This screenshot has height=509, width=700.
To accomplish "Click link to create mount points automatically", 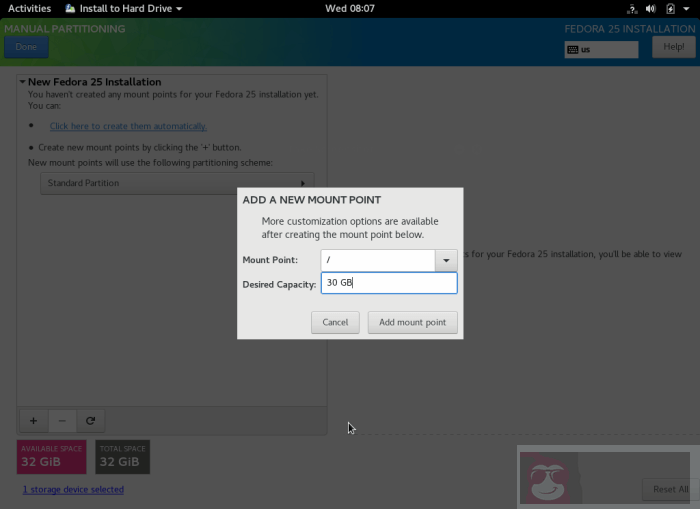I will click(128, 126).
